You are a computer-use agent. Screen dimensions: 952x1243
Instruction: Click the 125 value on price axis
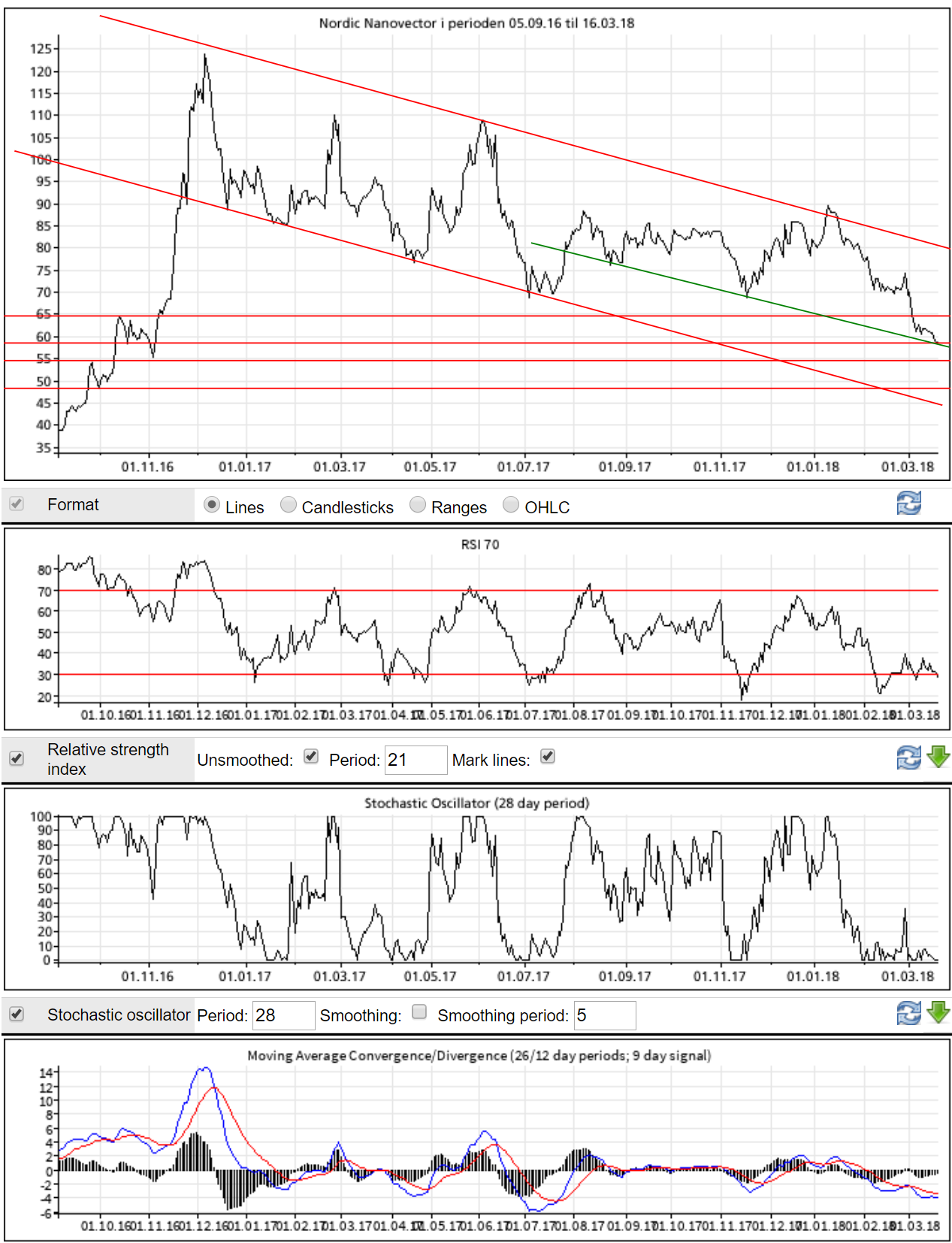[41, 49]
